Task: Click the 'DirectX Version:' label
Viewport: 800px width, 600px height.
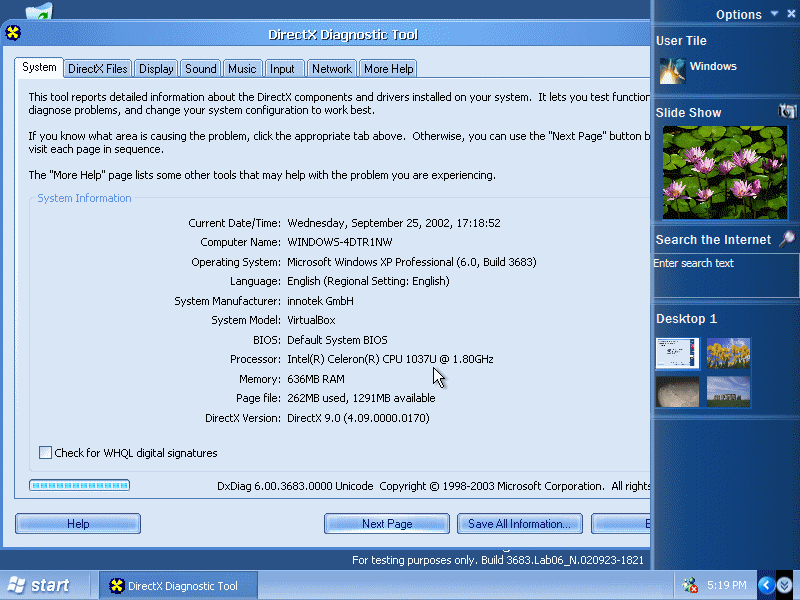Action: click(243, 418)
